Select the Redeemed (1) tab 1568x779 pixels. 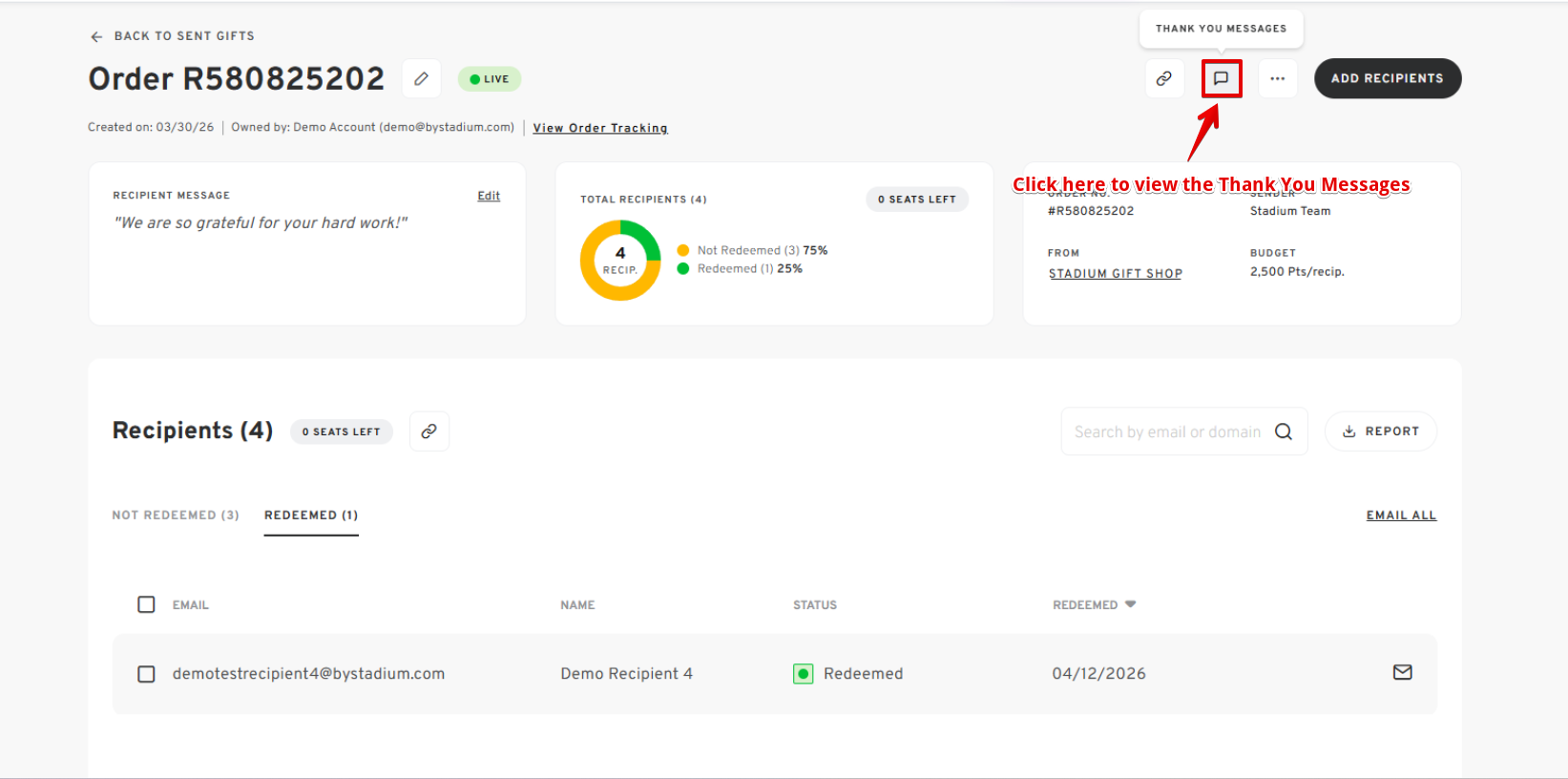tap(311, 516)
